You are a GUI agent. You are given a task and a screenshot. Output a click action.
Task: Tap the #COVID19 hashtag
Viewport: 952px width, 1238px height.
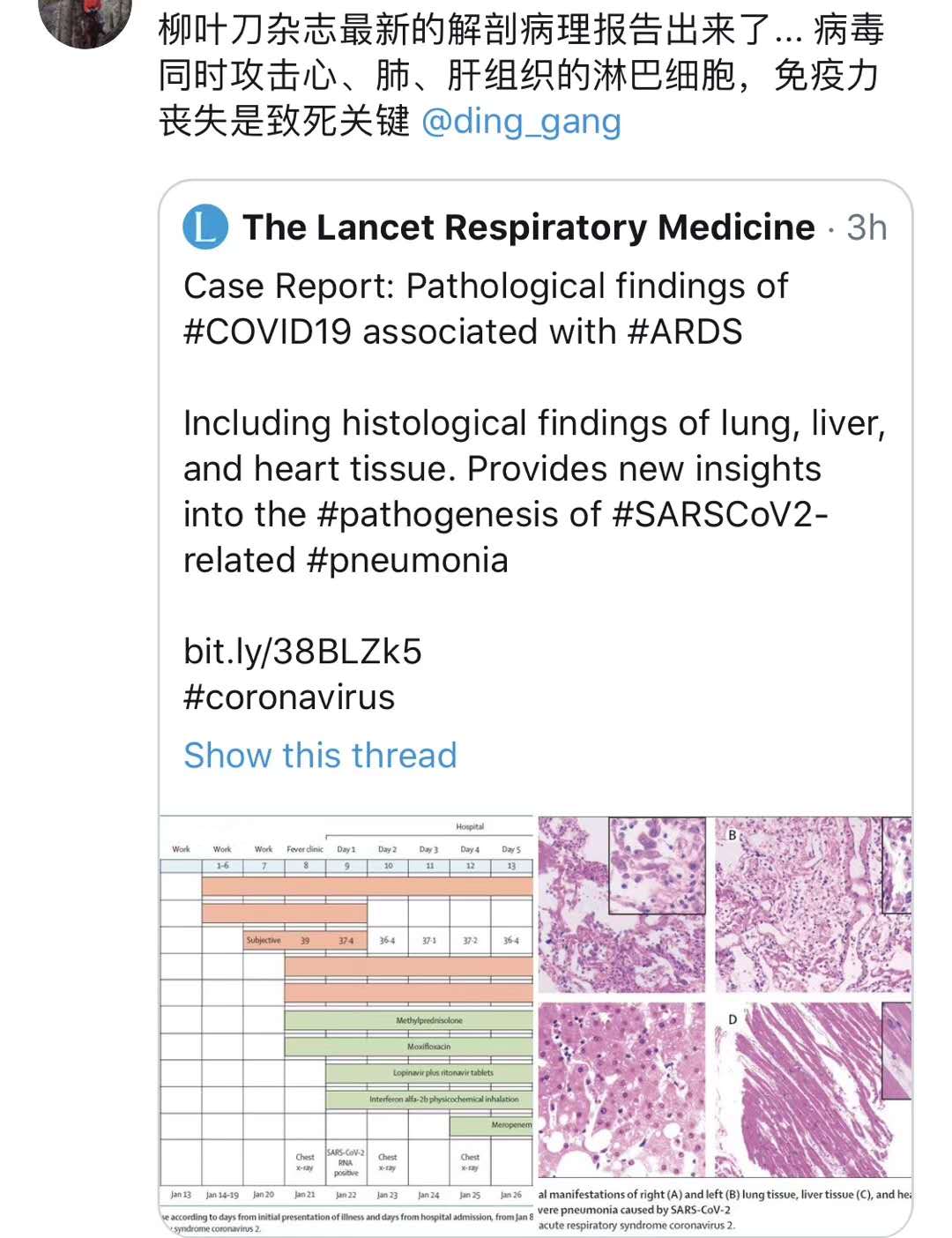click(x=268, y=332)
